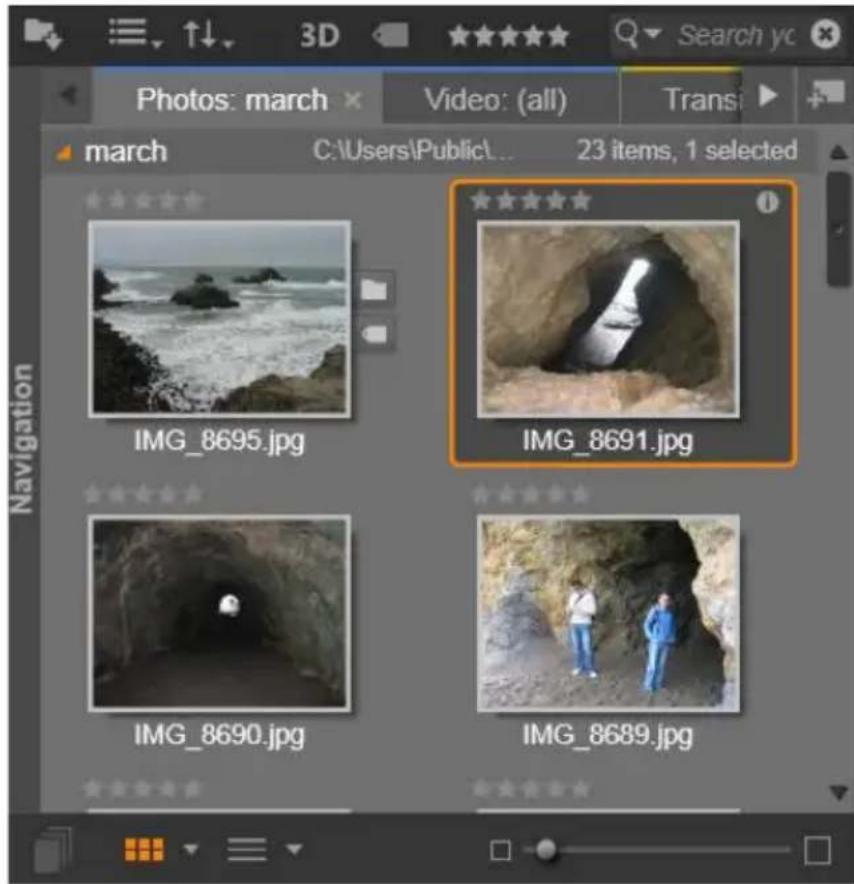Open the info icon on IMG_8691.jpg
854x884 pixels.
[x=767, y=202]
